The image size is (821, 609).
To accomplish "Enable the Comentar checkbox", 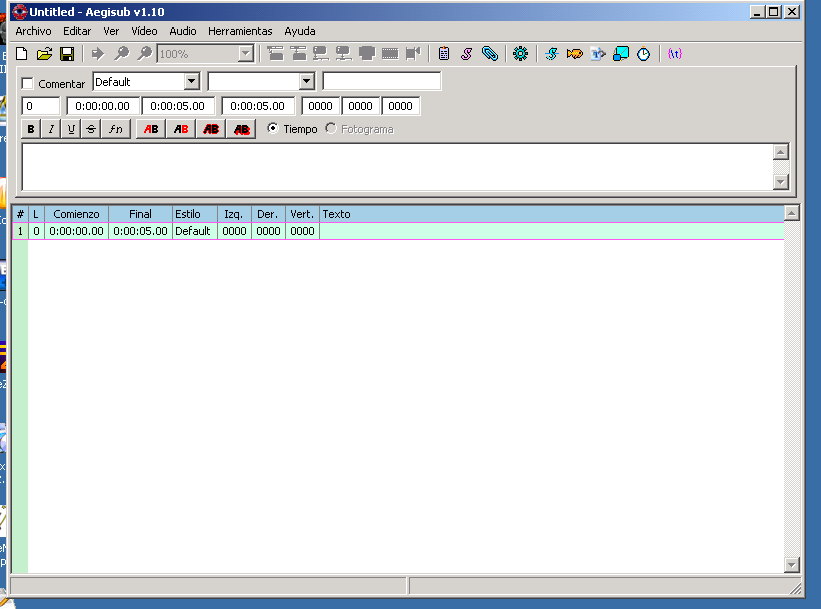I will pyautogui.click(x=28, y=84).
